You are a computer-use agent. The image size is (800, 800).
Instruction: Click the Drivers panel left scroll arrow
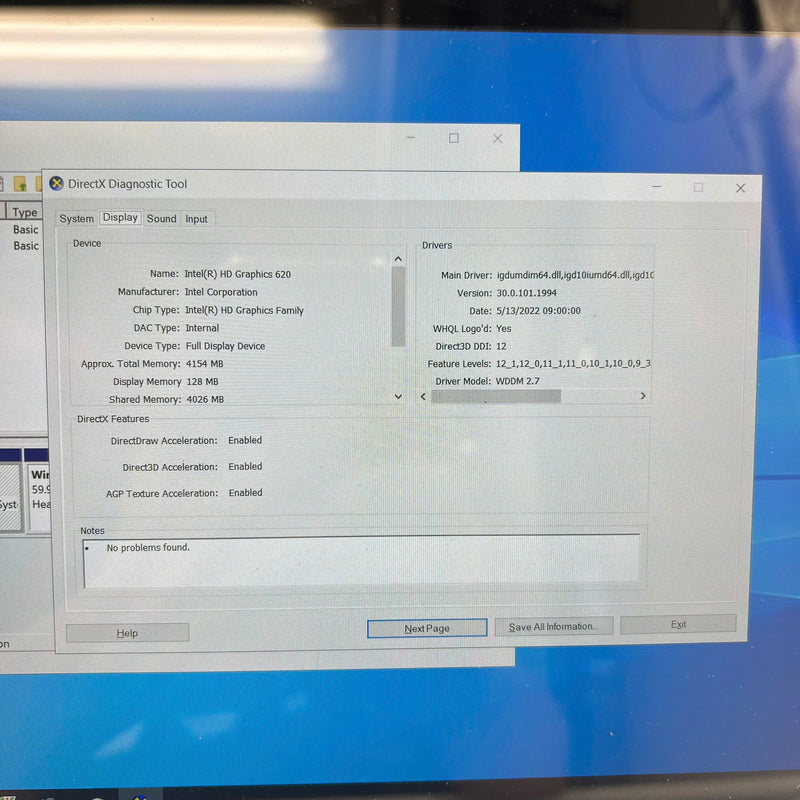click(x=423, y=396)
